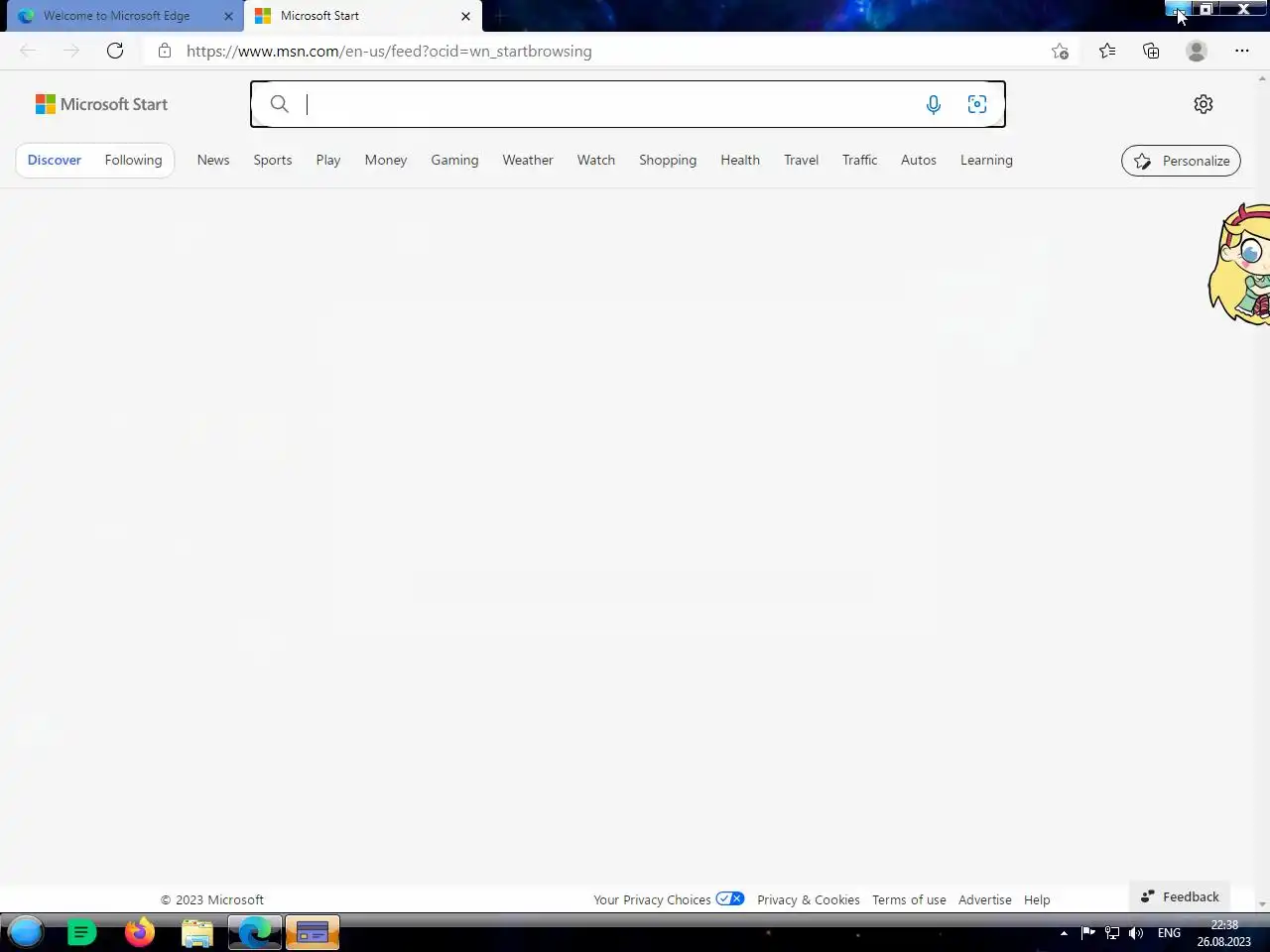Click the address bar URL
The width and height of the screenshot is (1270, 952).
(389, 51)
